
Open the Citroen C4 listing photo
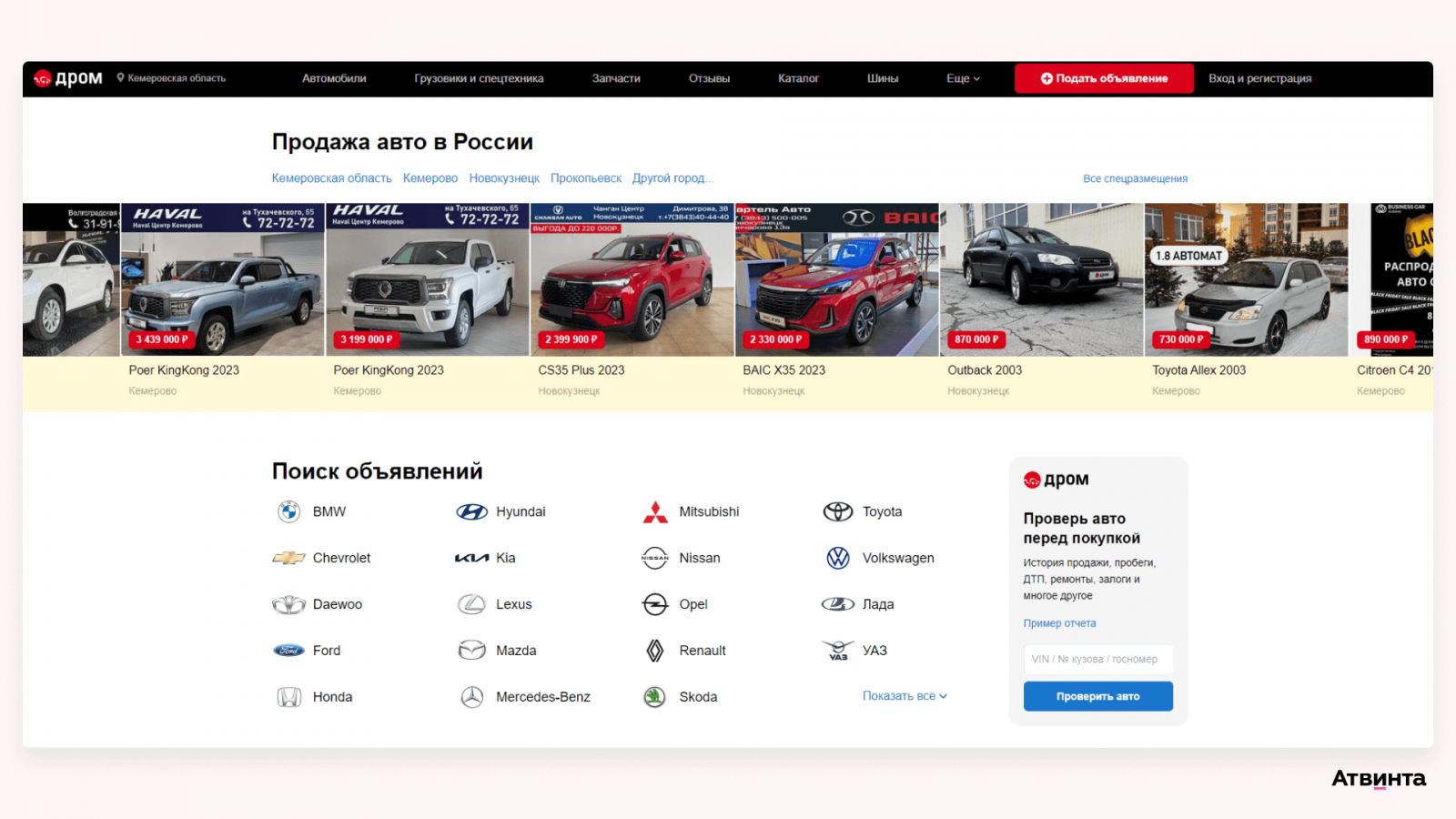click(x=1391, y=279)
